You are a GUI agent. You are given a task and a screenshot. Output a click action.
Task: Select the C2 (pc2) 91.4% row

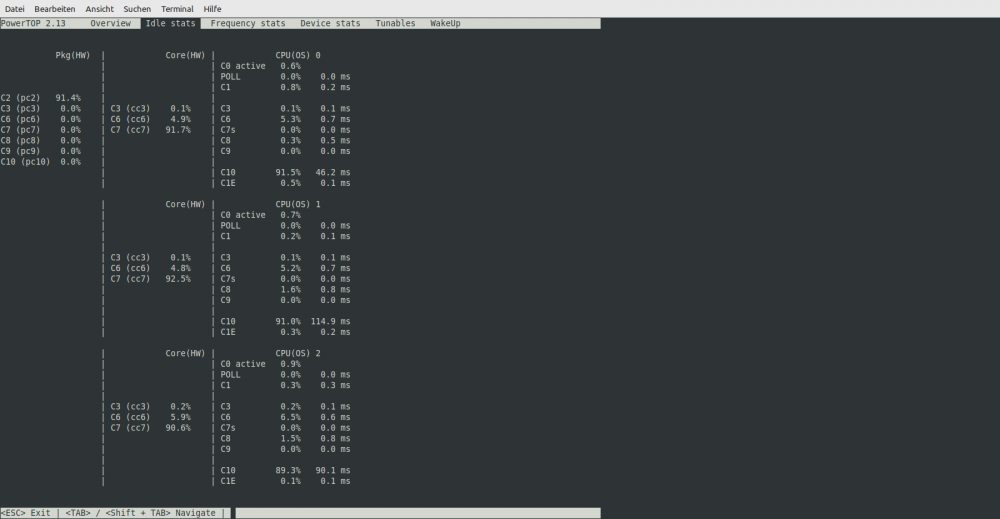(x=41, y=98)
